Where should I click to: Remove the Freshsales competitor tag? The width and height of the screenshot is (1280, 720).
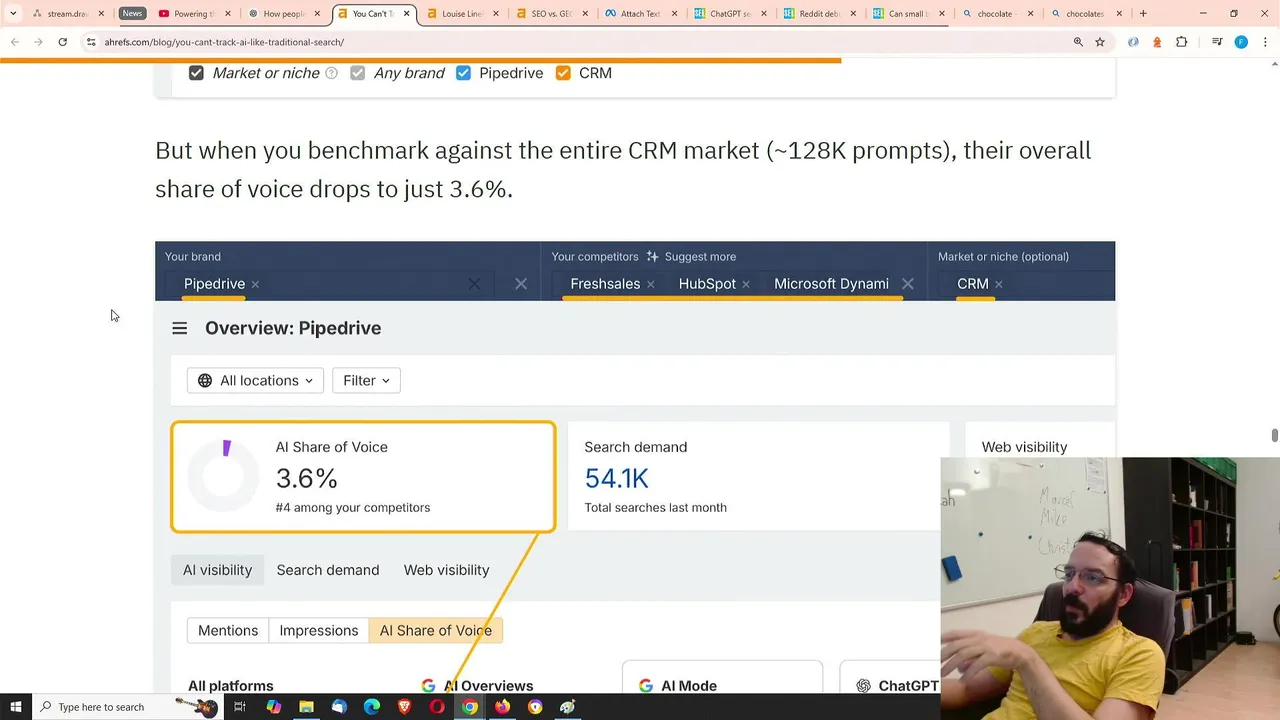click(650, 284)
